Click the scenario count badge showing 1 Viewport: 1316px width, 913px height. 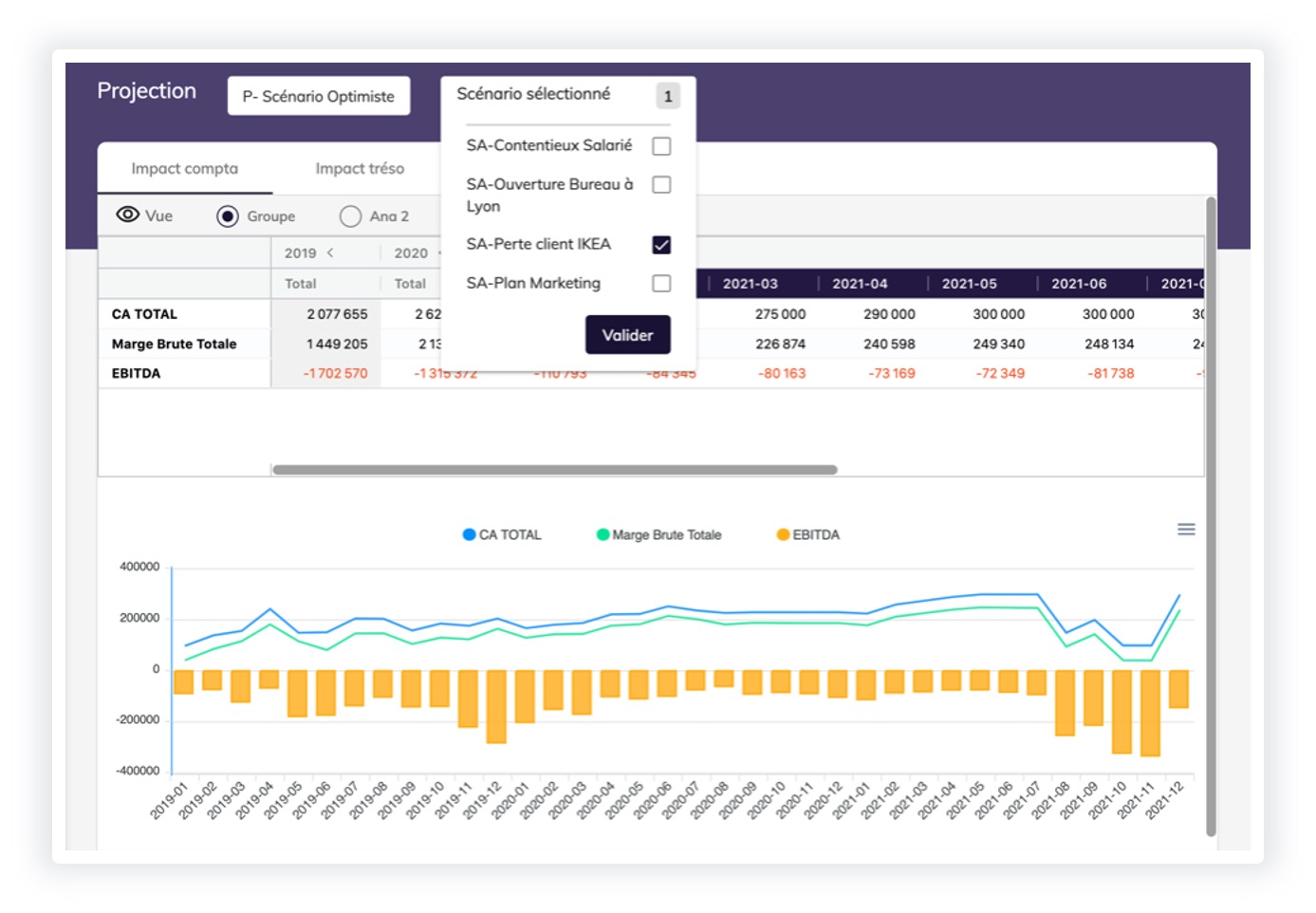click(668, 96)
